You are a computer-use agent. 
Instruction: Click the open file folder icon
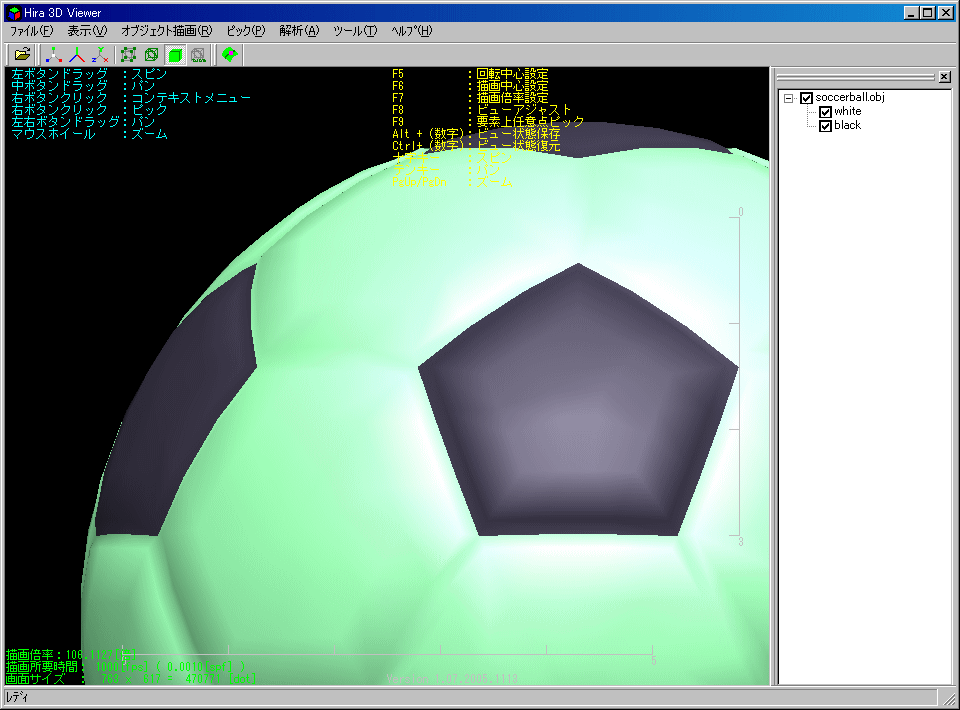click(23, 55)
